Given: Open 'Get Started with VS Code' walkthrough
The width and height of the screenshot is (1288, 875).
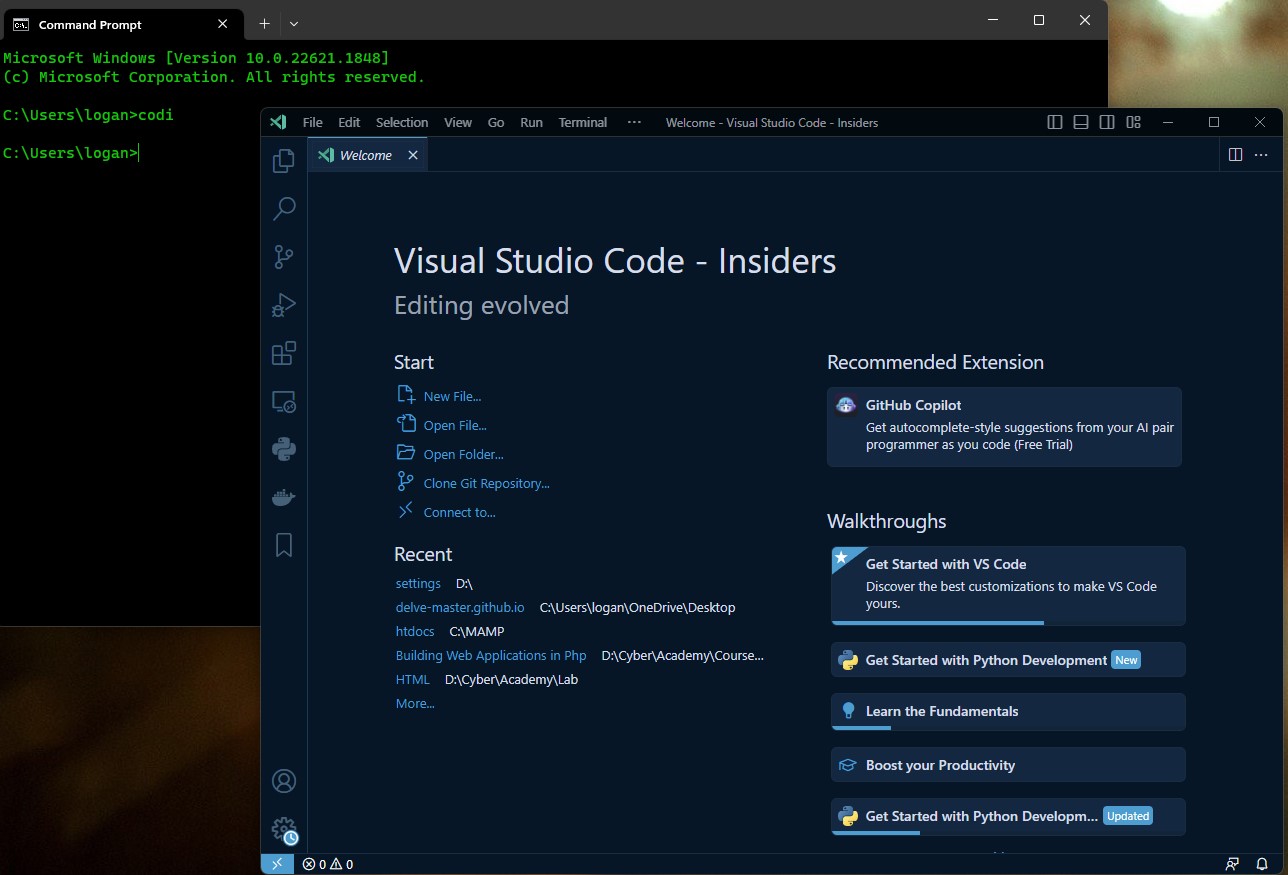Looking at the screenshot, I should (1008, 585).
